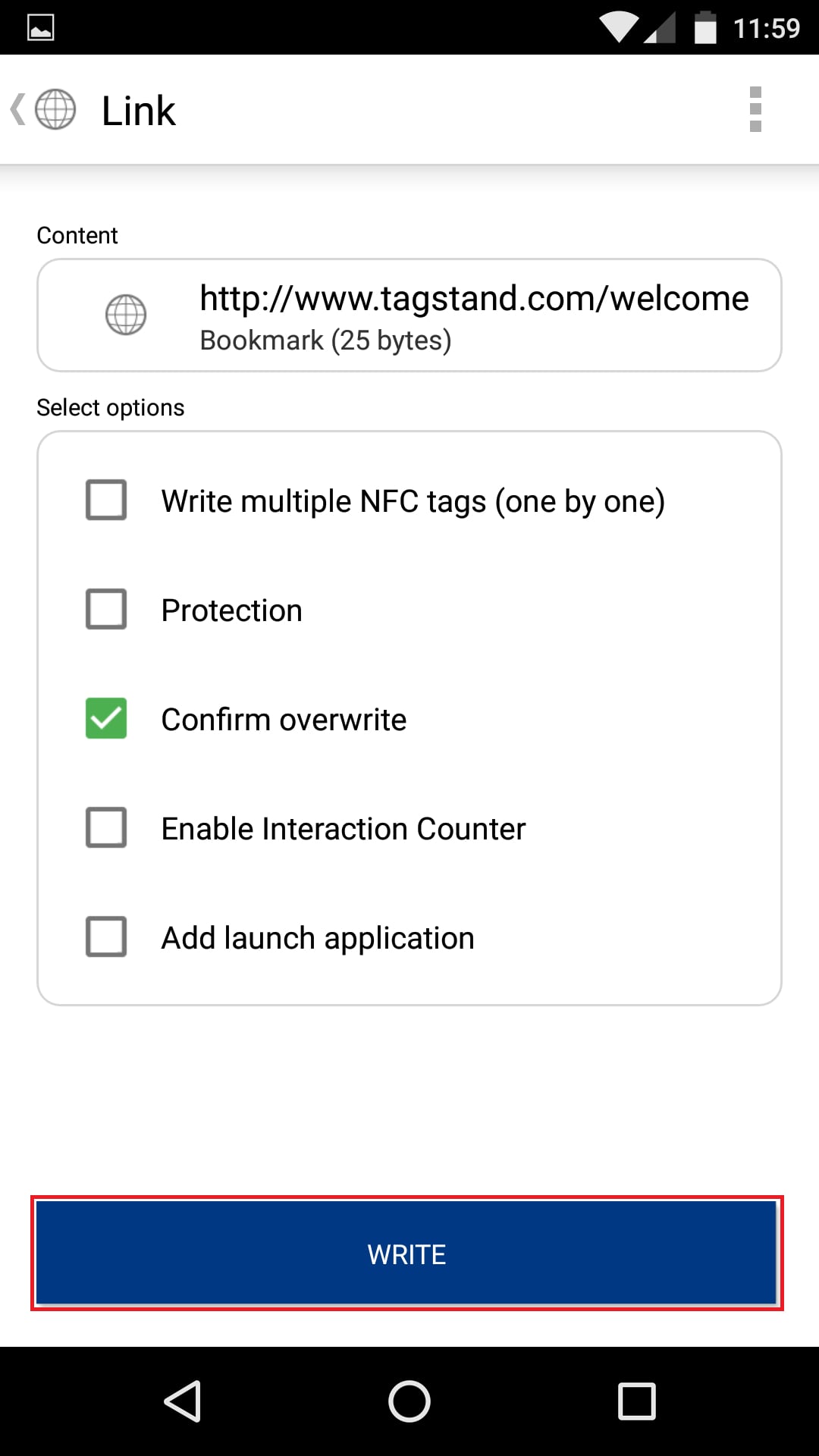
Task: Tap the globe icon beside the bookmark URL
Action: point(126,315)
